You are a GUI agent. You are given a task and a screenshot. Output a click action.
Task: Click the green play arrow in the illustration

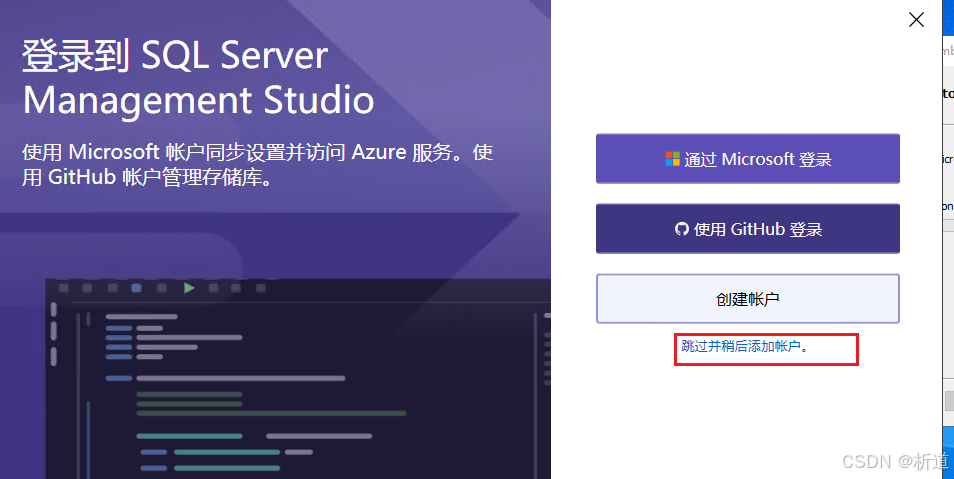[189, 288]
